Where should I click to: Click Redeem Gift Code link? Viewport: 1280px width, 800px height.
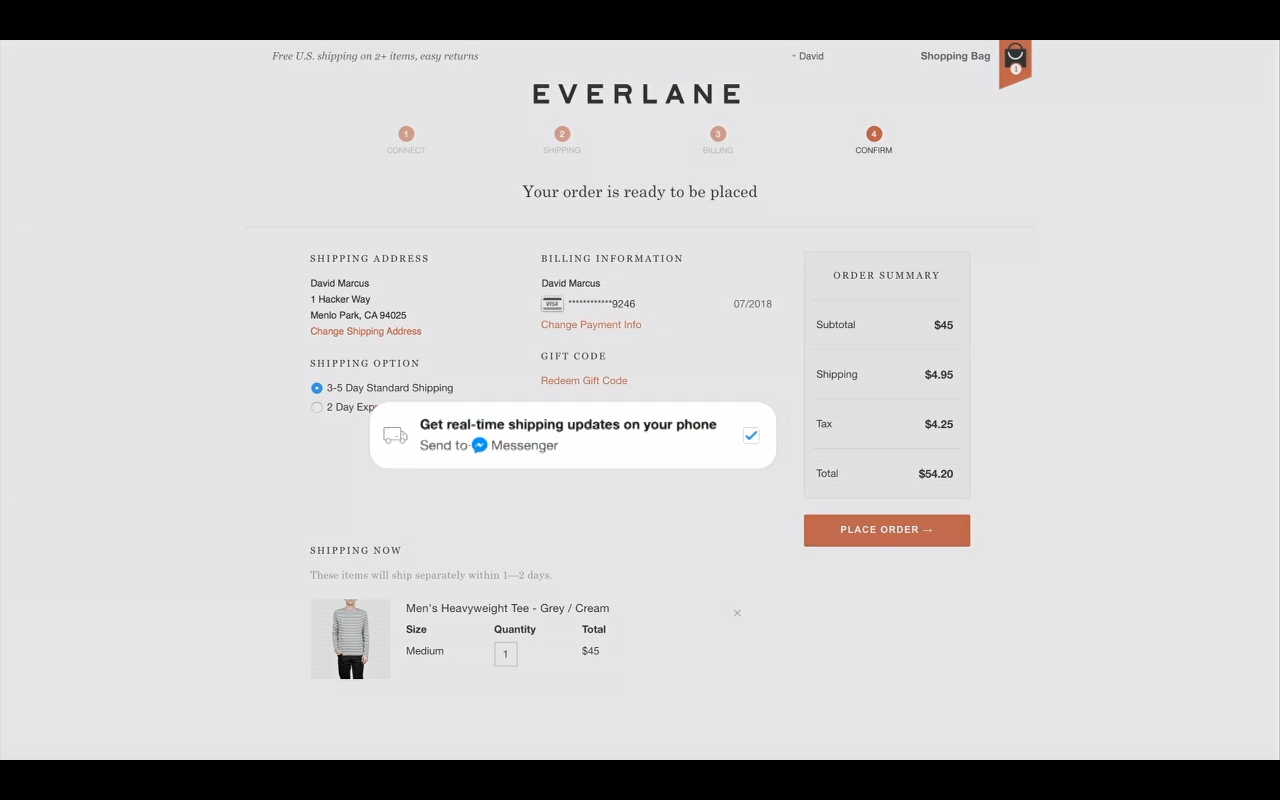[x=584, y=381]
